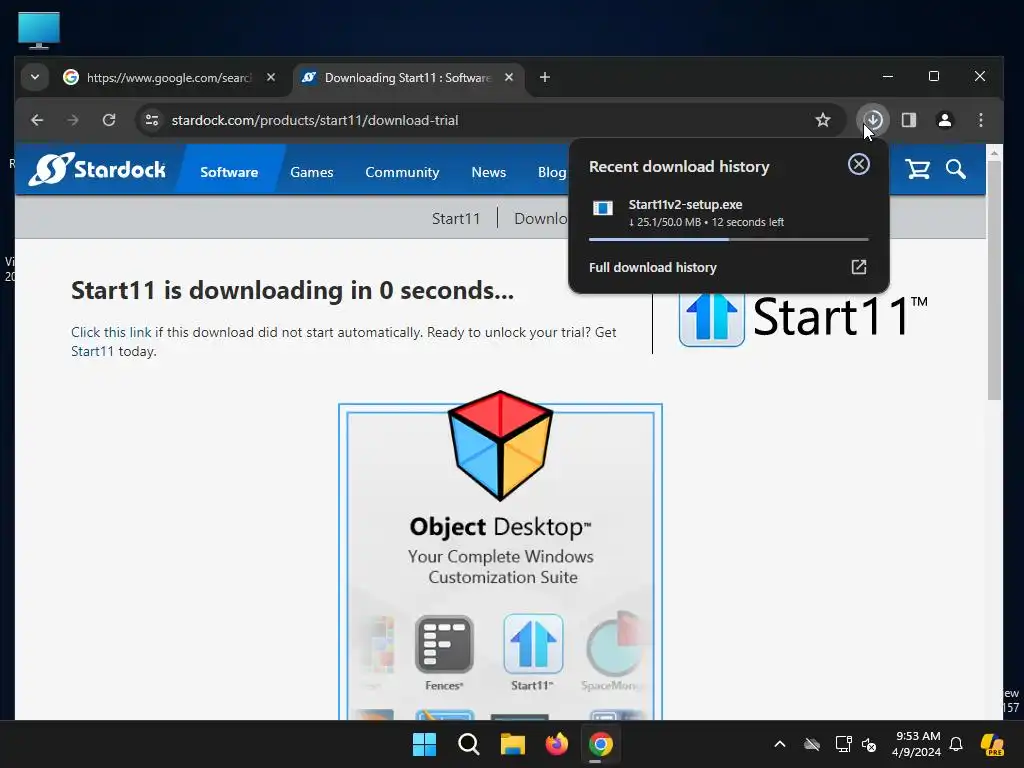
Task: Launch Firefox from the taskbar
Action: 556,744
